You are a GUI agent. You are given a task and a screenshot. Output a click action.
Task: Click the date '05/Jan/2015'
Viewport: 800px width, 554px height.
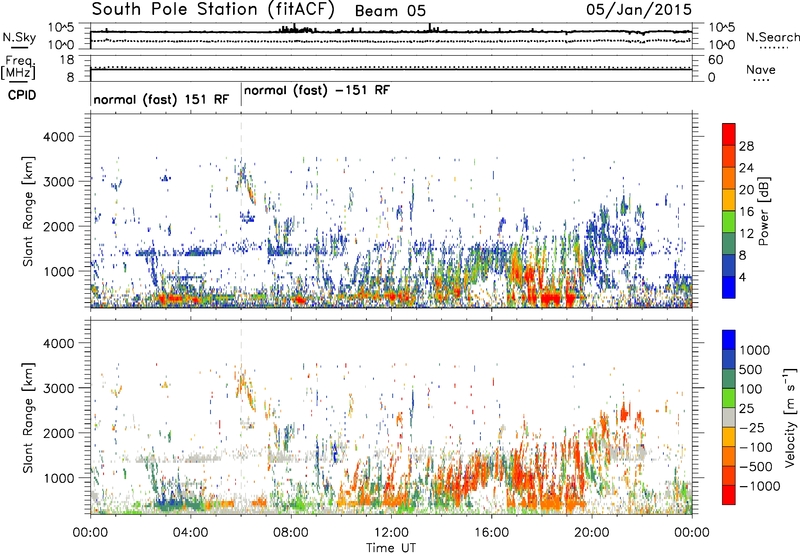pos(639,10)
